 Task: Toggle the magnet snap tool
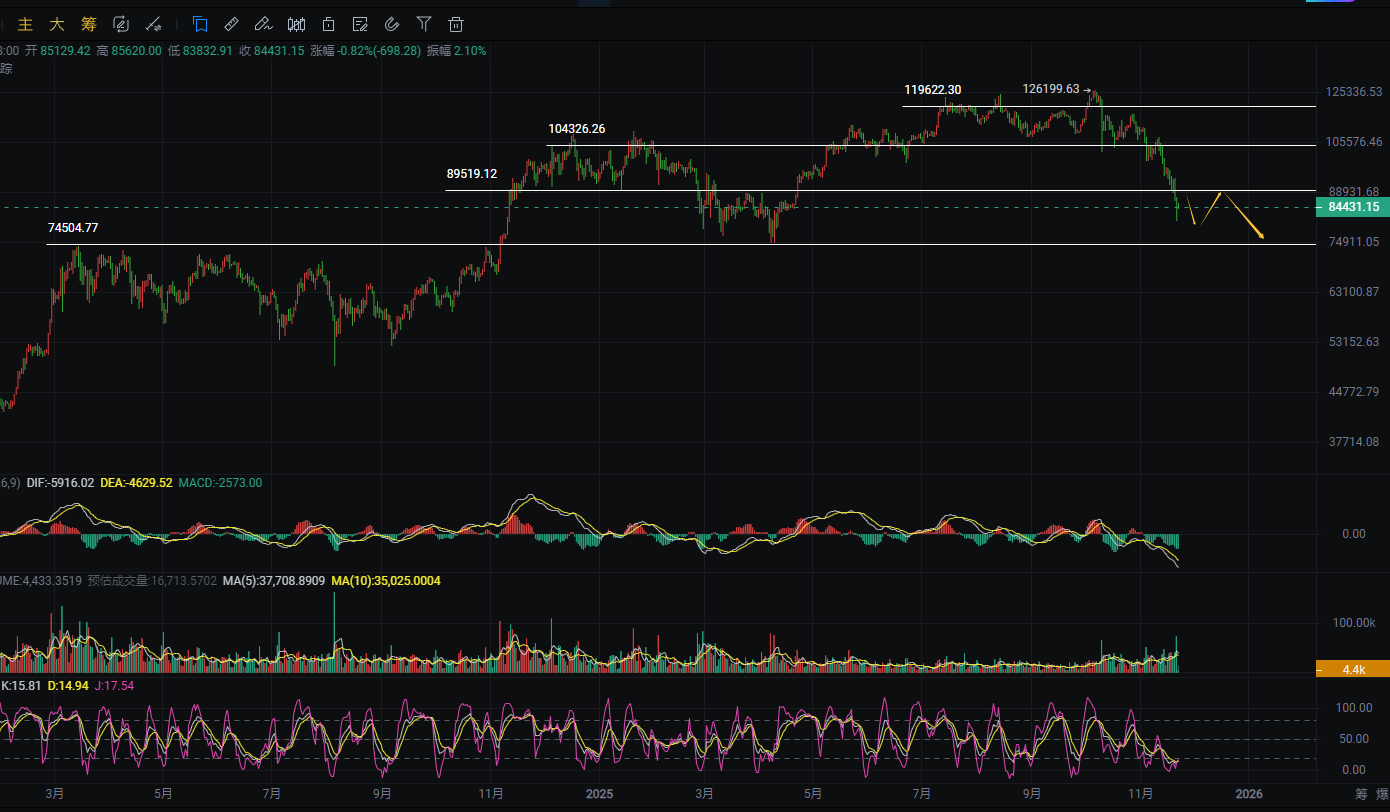(392, 24)
